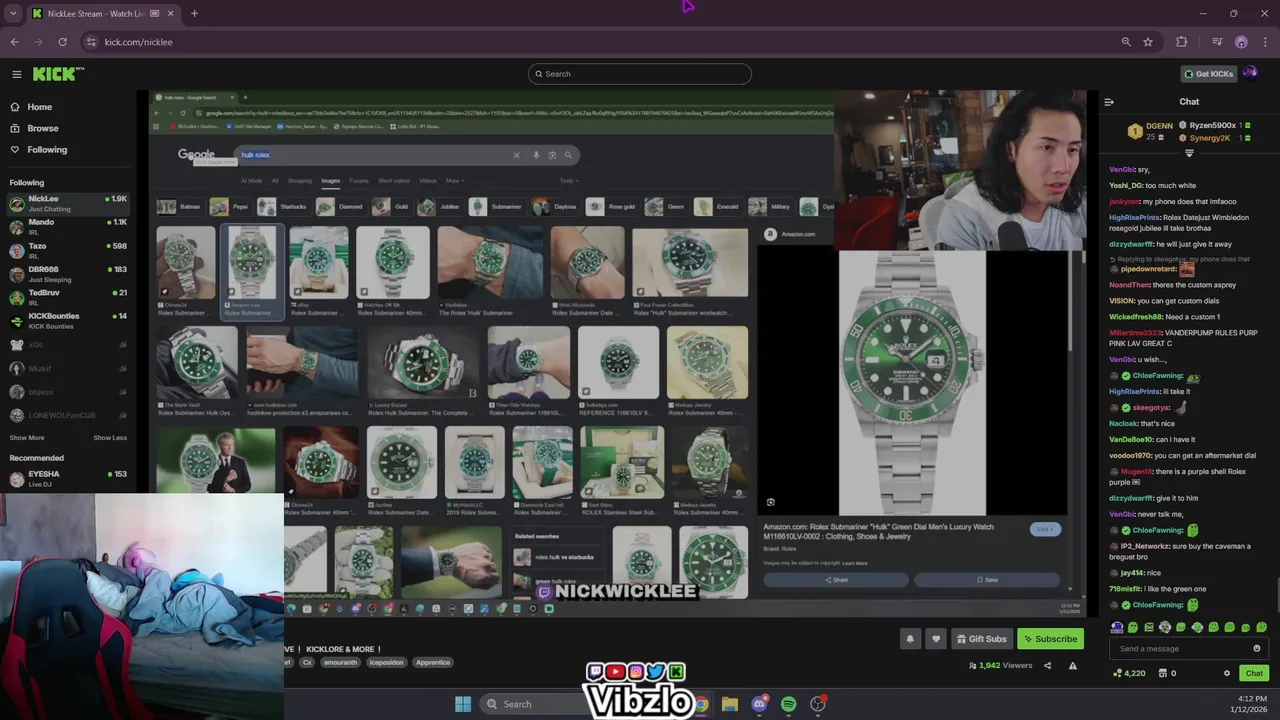Screen dimensions: 1280x720
Task: Open Windows Start button
Action: [463, 704]
